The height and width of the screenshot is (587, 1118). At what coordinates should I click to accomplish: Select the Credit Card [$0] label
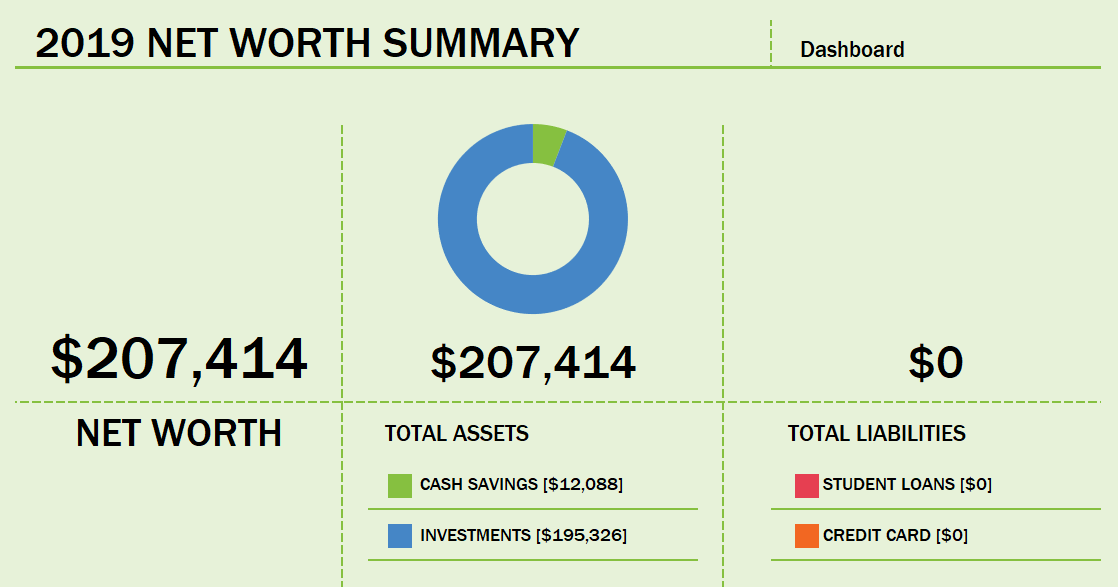tap(895, 535)
